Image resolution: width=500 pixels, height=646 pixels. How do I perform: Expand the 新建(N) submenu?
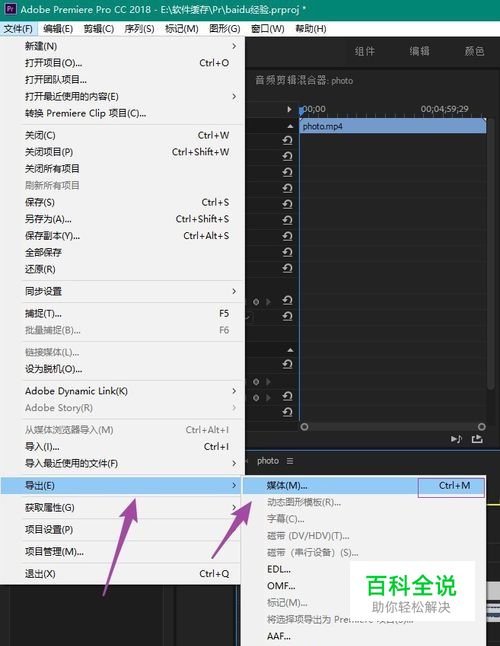(x=122, y=46)
